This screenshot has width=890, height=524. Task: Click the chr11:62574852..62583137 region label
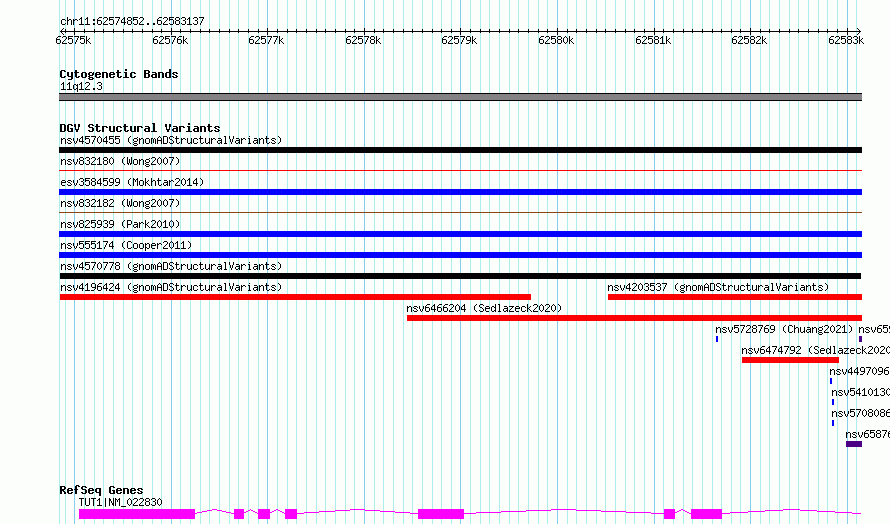(x=132, y=22)
